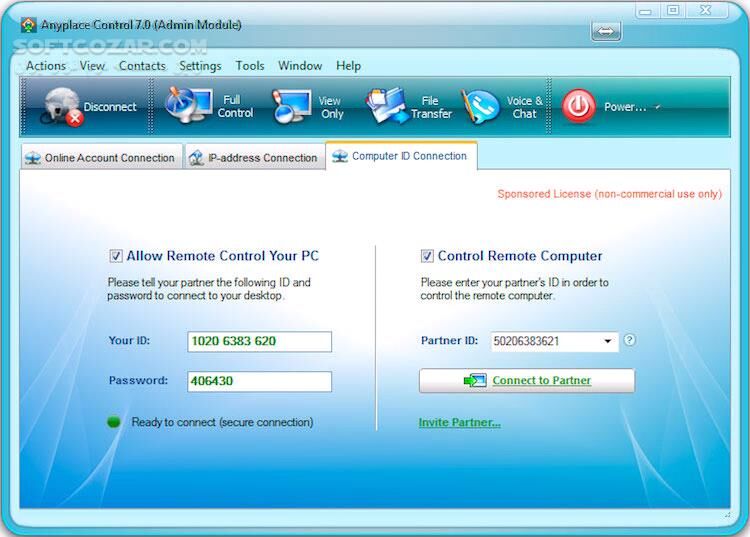Start Voice & Chat
750x537 pixels.
[x=502, y=107]
